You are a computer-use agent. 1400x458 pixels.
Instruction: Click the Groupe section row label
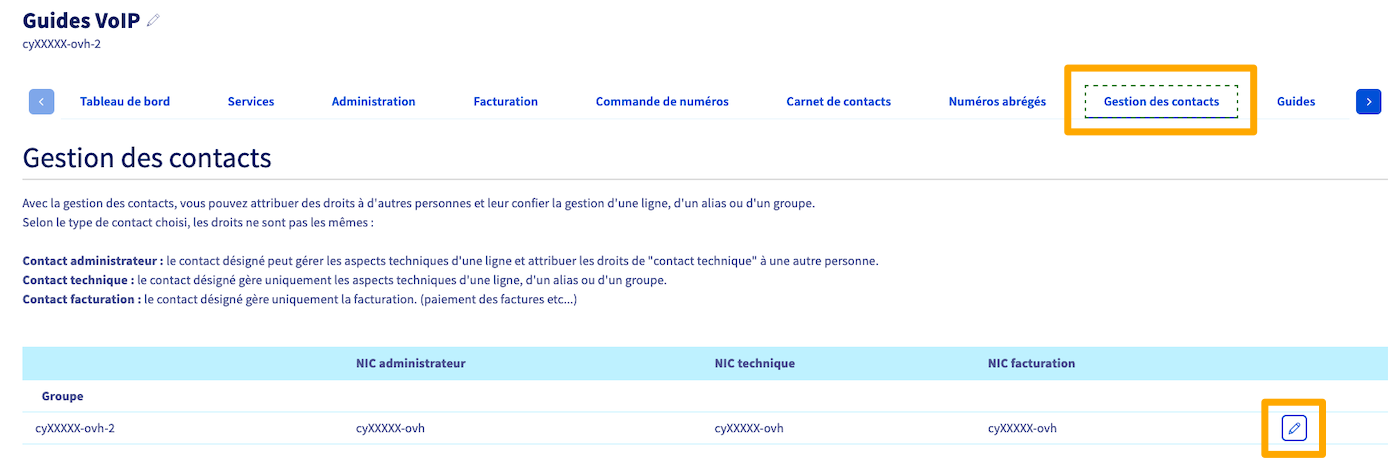pyautogui.click(x=62, y=396)
